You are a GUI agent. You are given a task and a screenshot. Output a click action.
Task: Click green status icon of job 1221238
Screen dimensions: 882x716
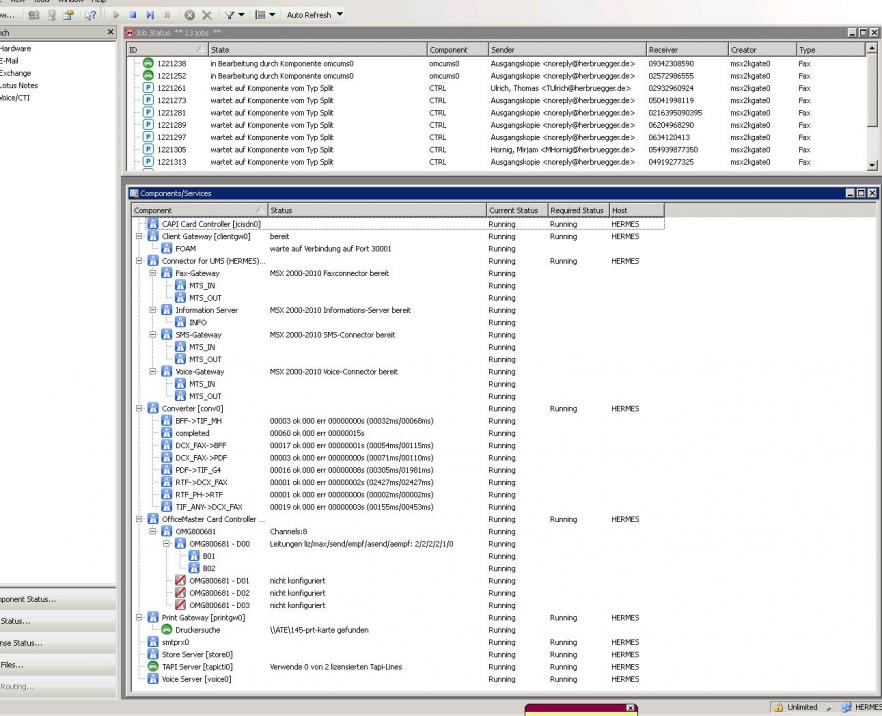(147, 64)
